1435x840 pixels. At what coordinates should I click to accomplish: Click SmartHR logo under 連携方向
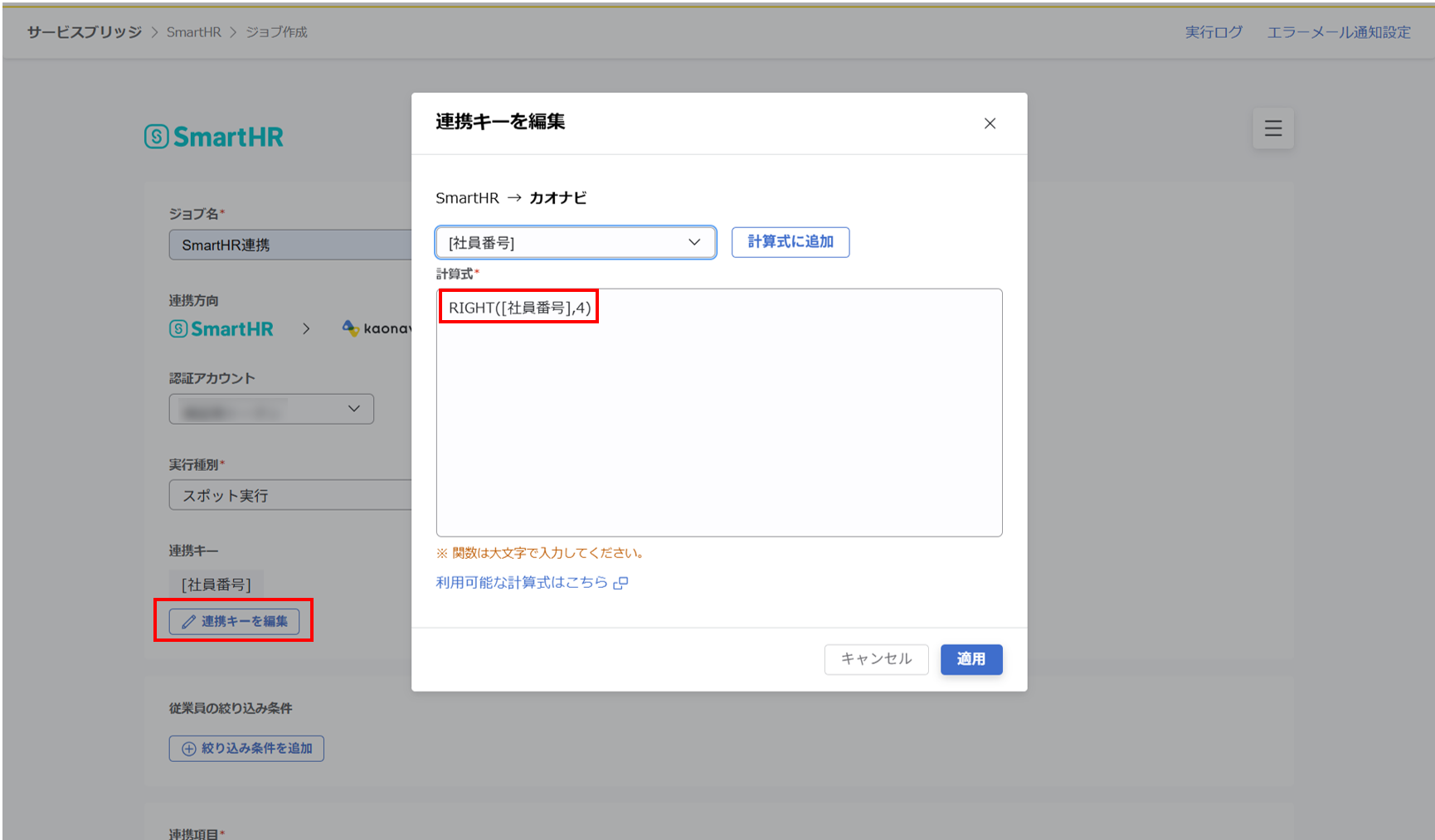[221, 329]
